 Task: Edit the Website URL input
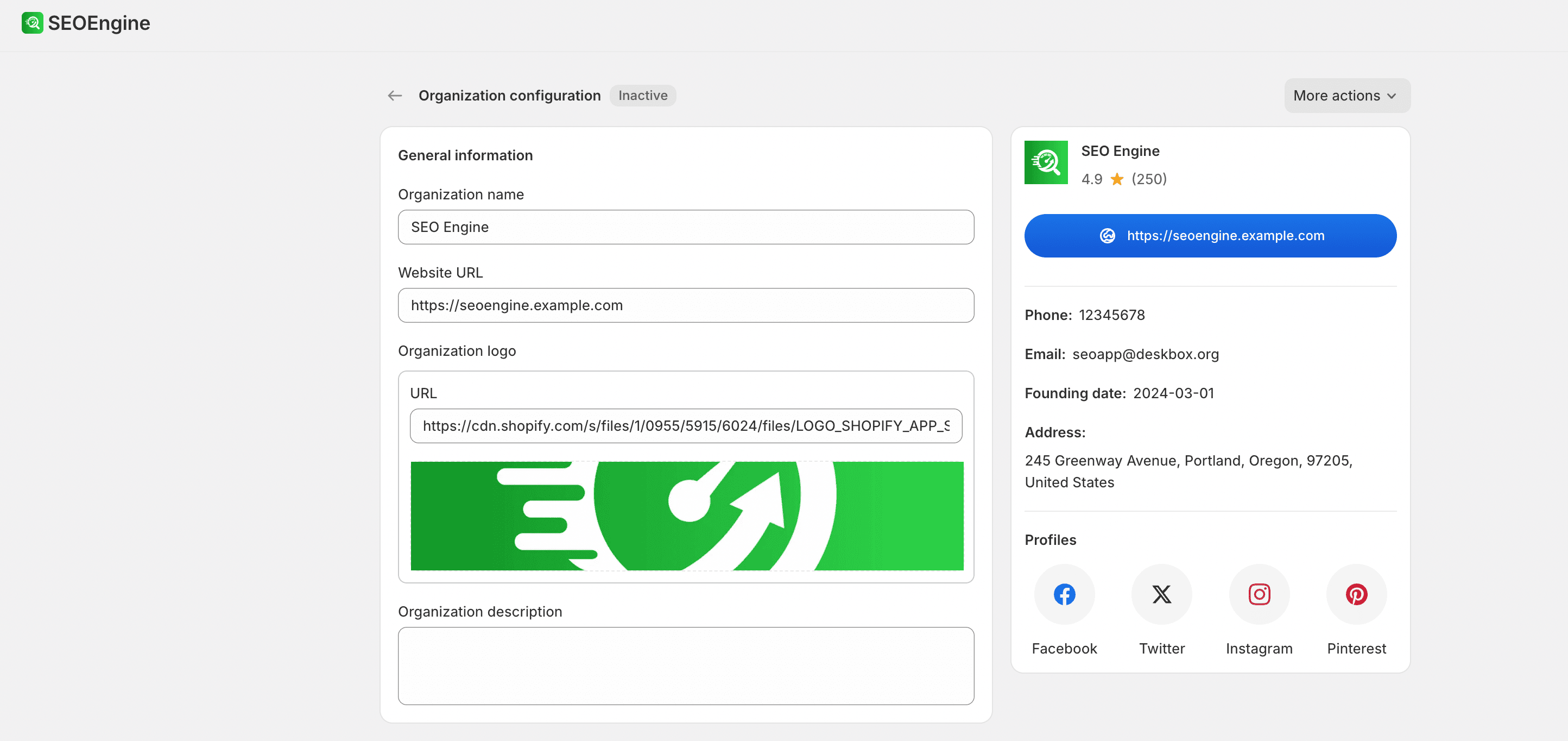click(686, 305)
